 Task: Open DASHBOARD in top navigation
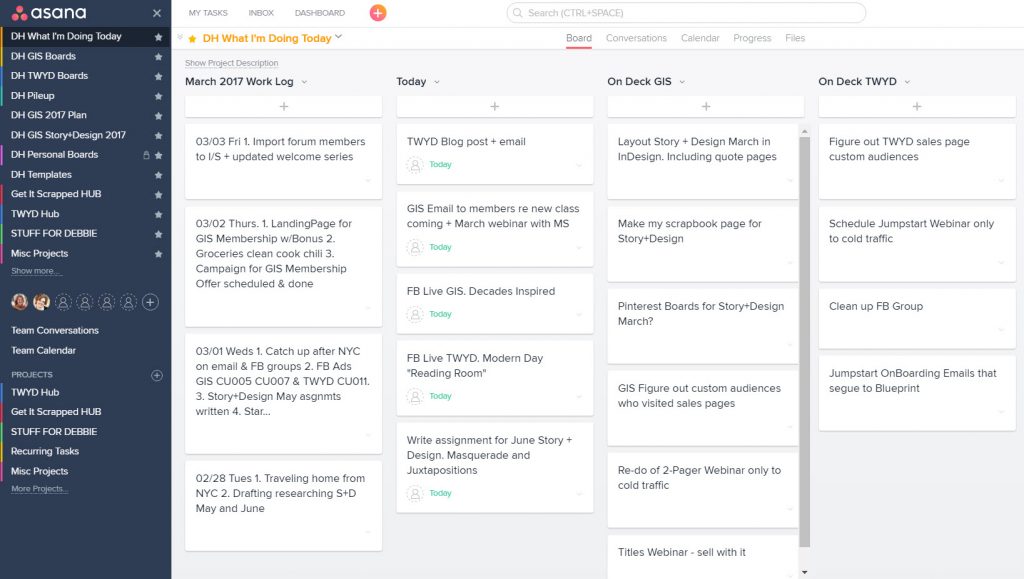(320, 13)
